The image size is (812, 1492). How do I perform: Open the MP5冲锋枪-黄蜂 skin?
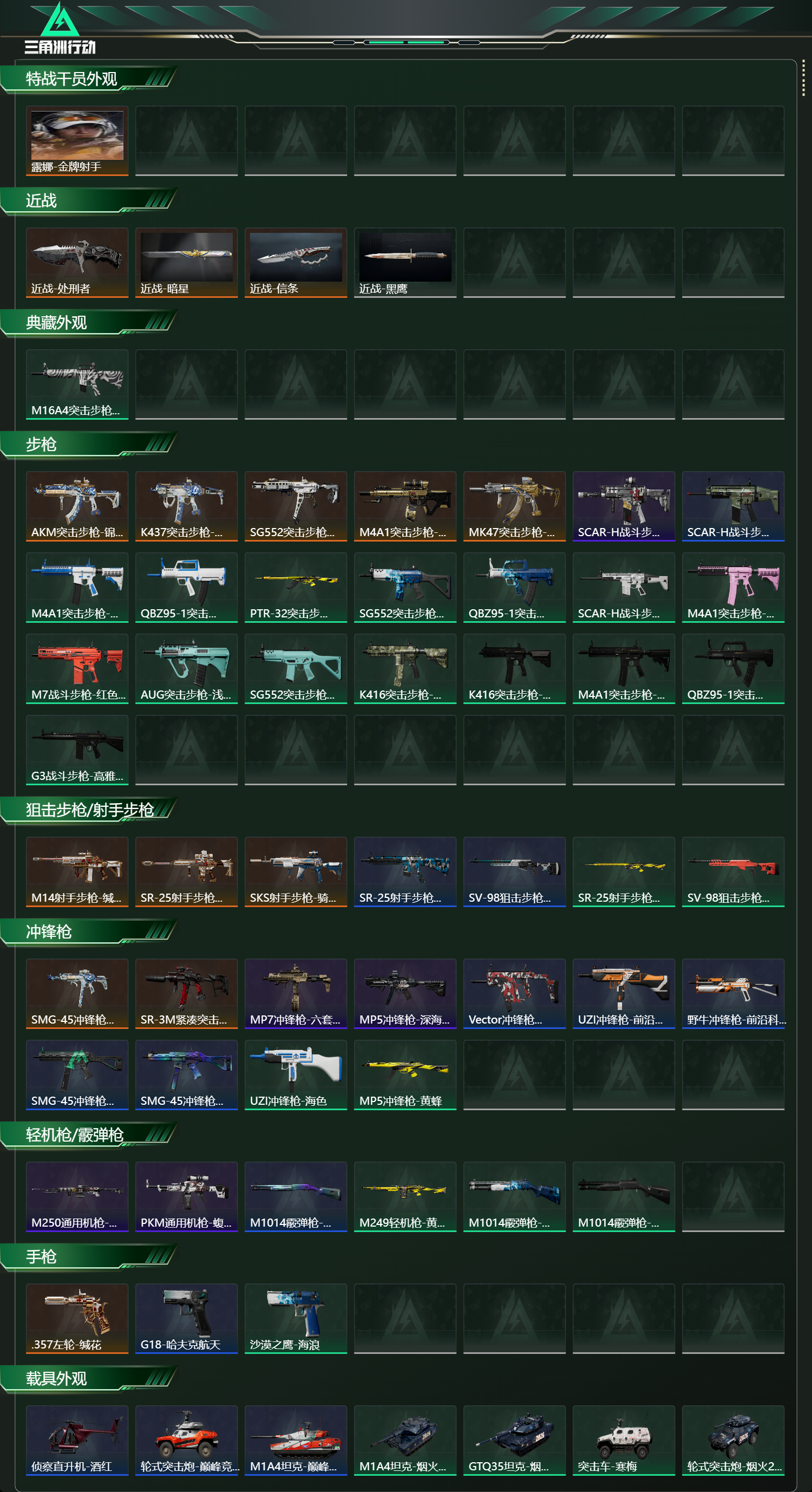click(x=405, y=1074)
